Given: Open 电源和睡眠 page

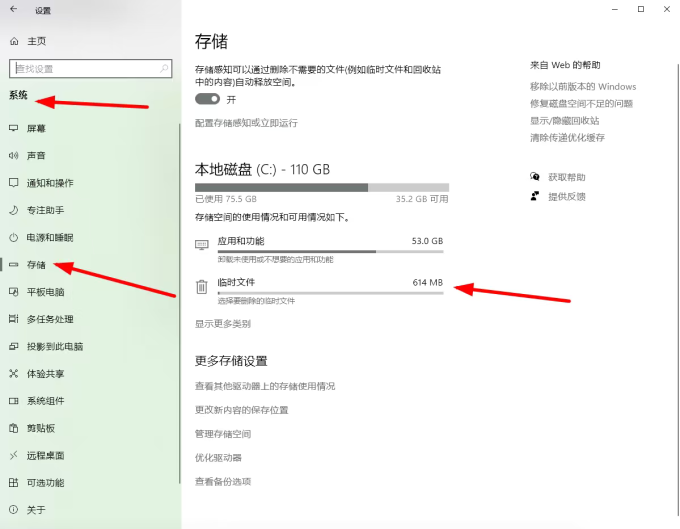Looking at the screenshot, I should point(50,237).
